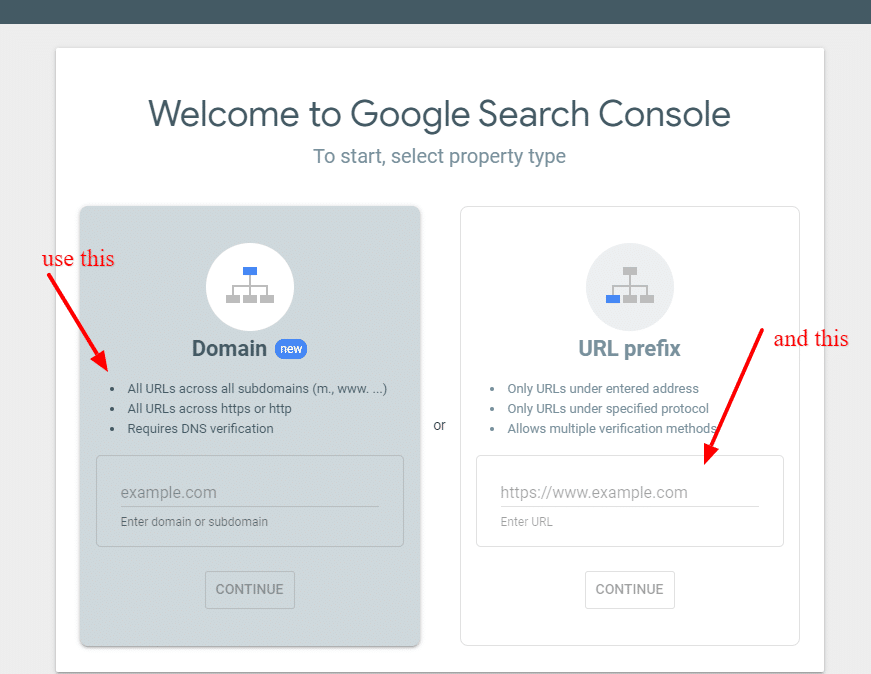Click 'Welcome to Google Search Console' heading
Screen dimensions: 871x674
(x=439, y=114)
